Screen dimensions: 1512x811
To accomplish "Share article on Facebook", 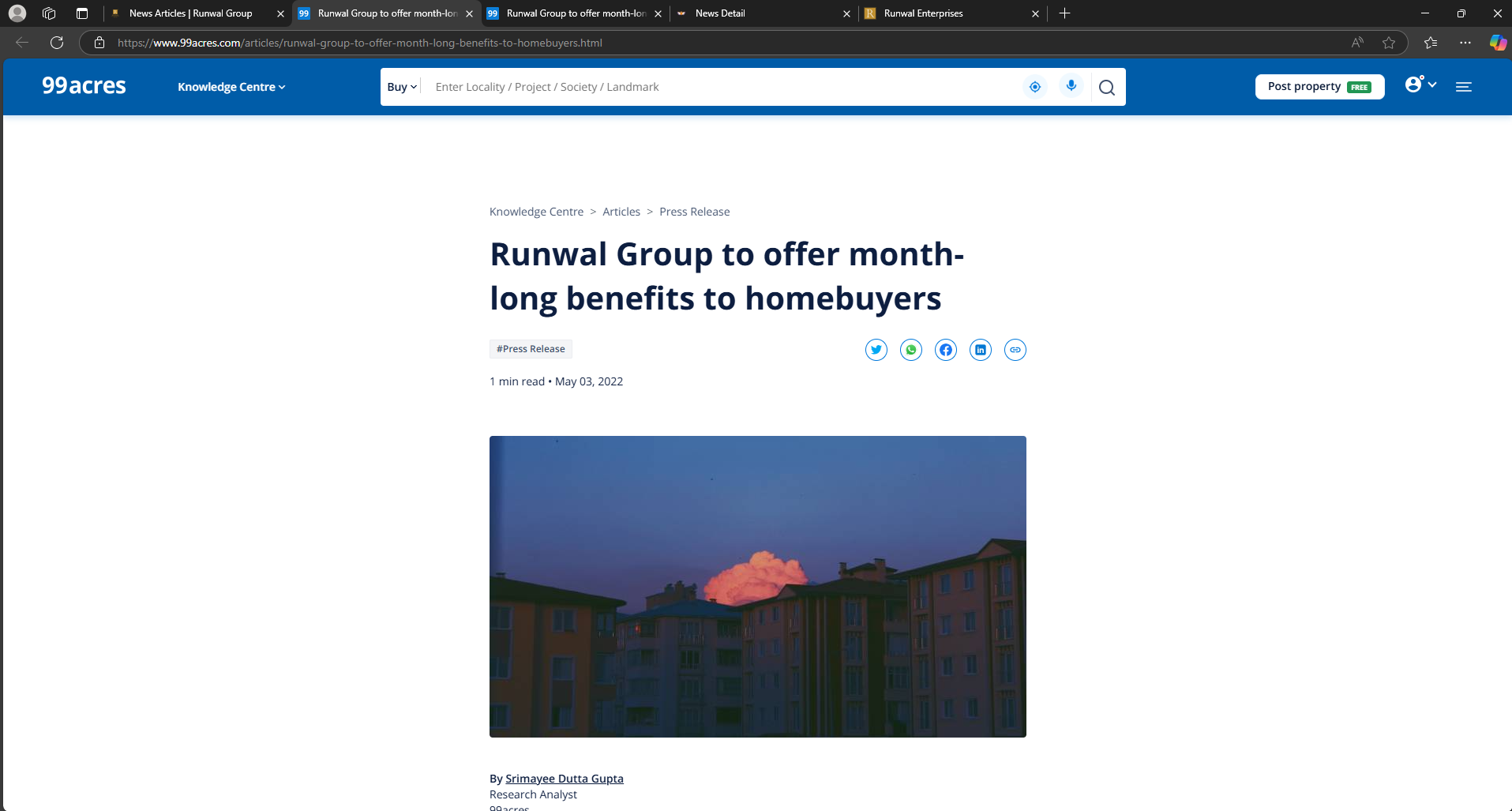I will tap(945, 350).
